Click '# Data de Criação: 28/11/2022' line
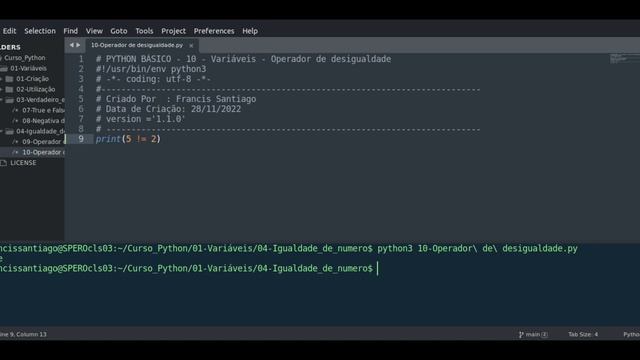This screenshot has width=640, height=360. 168,109
